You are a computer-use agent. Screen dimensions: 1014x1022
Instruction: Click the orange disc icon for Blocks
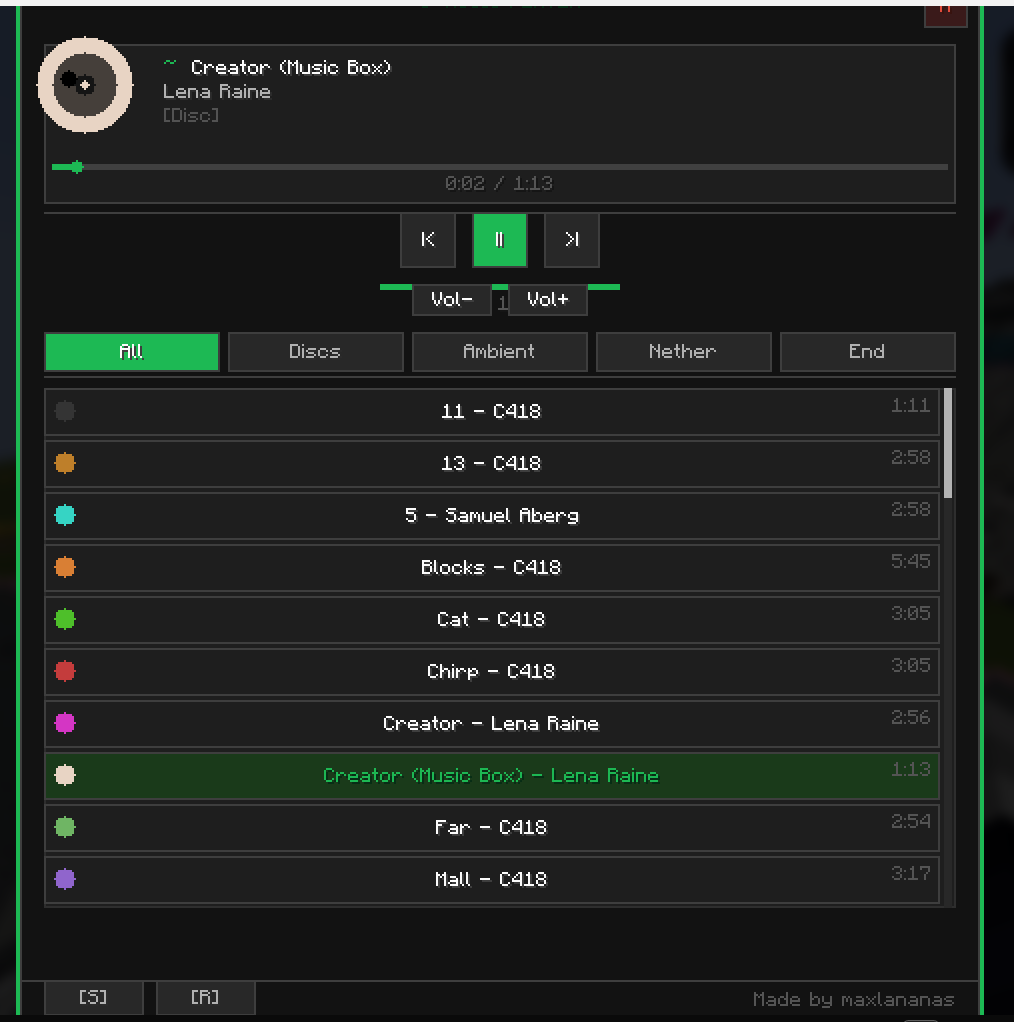coord(65,567)
